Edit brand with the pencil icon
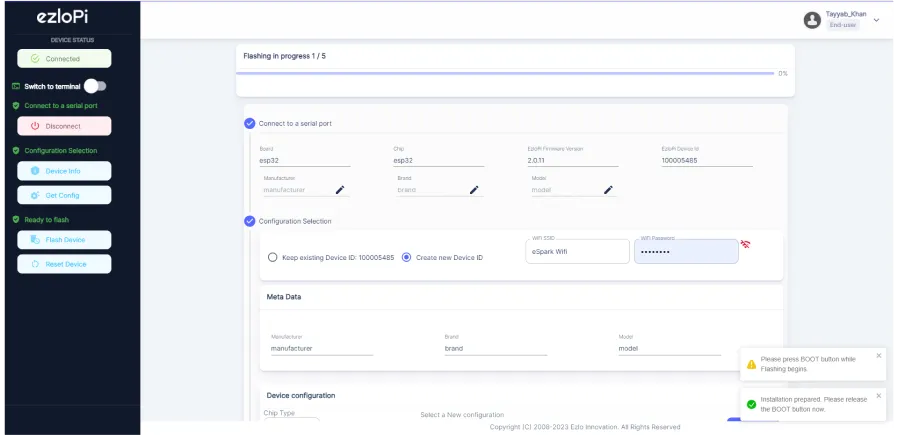The image size is (898, 435). click(474, 189)
